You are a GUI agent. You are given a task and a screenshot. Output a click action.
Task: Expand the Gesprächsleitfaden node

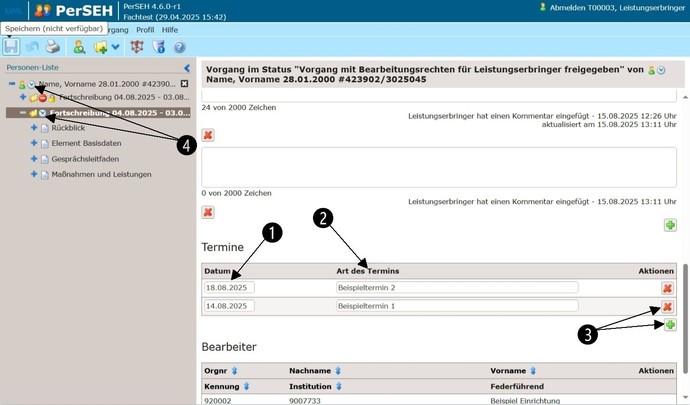click(34, 158)
